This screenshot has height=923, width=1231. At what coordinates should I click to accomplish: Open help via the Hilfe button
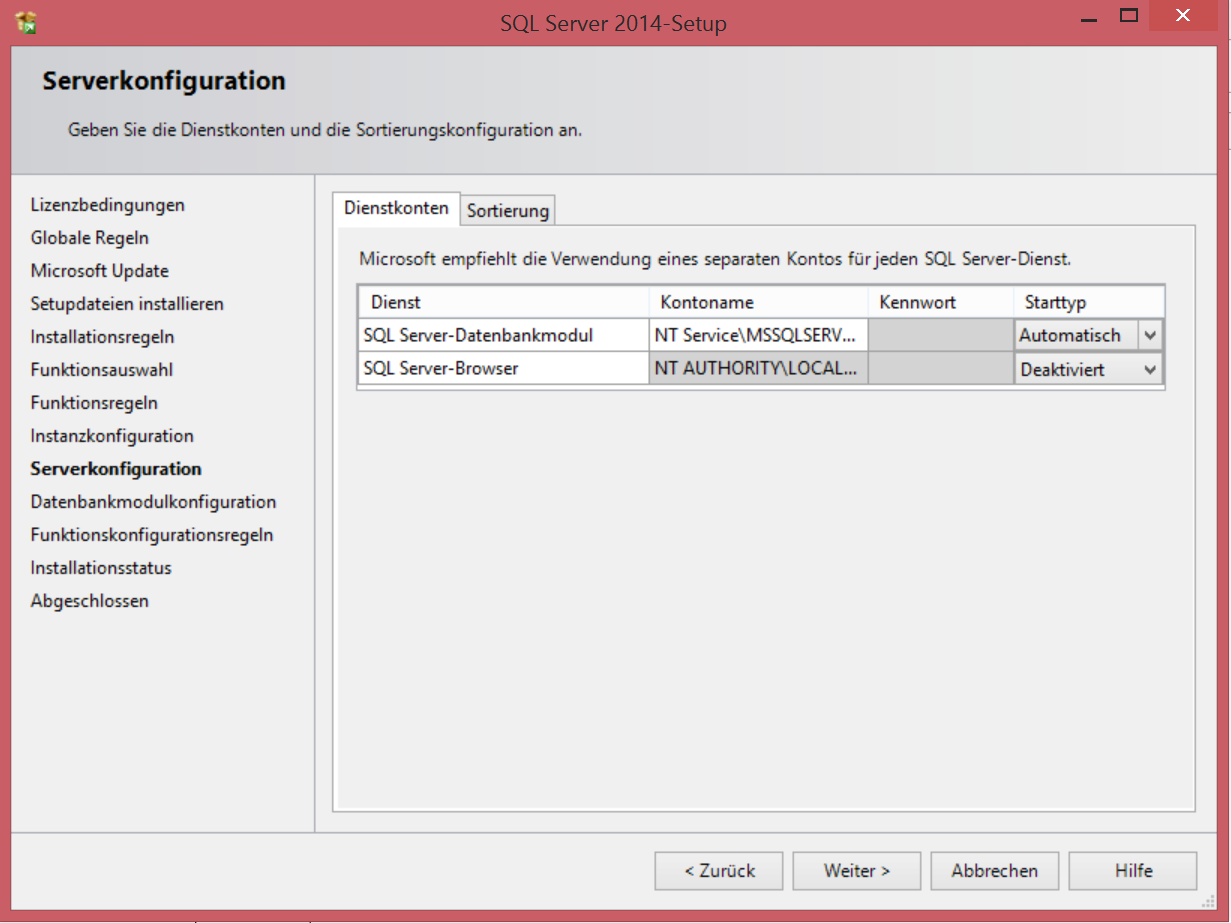point(1133,871)
